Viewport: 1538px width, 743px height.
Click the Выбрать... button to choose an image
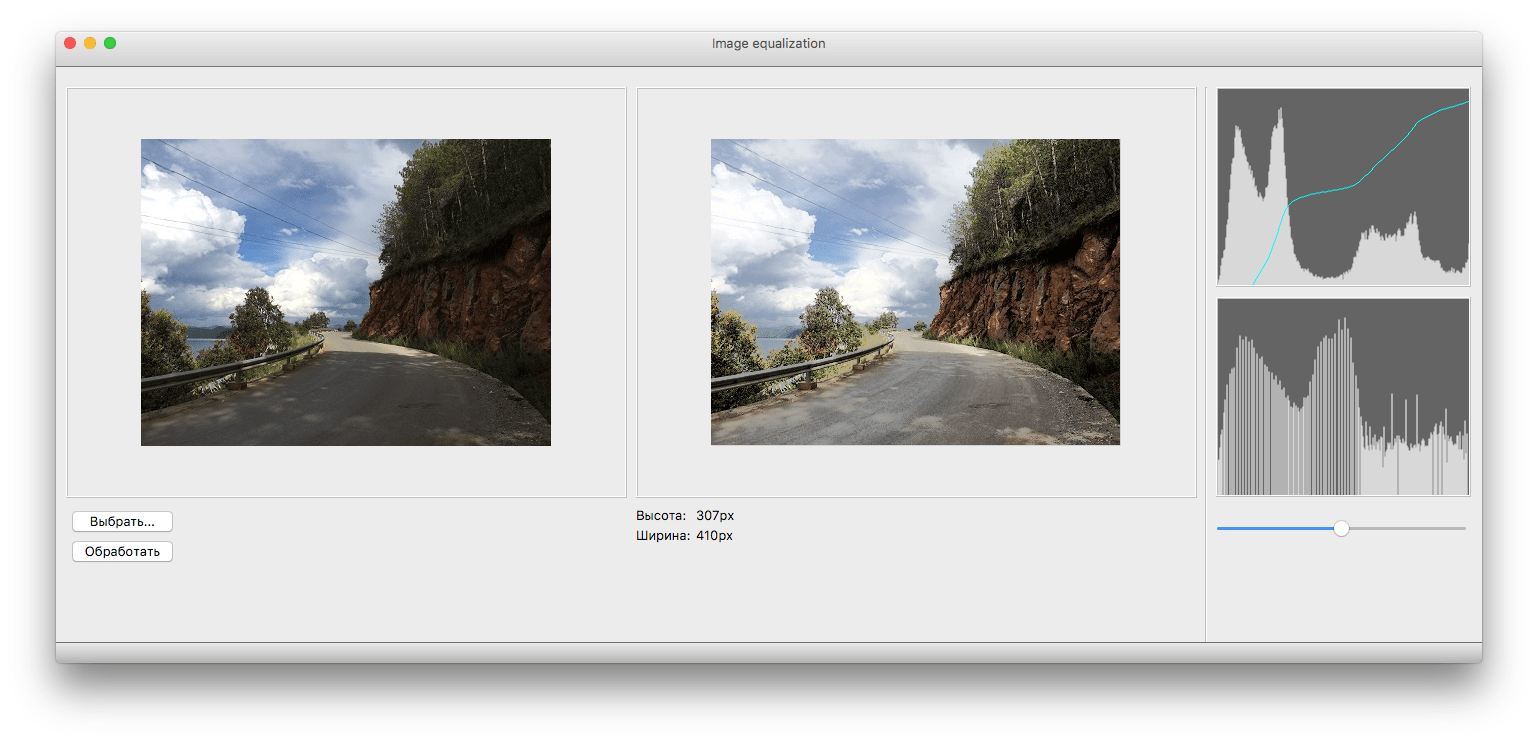pyautogui.click(x=121, y=520)
